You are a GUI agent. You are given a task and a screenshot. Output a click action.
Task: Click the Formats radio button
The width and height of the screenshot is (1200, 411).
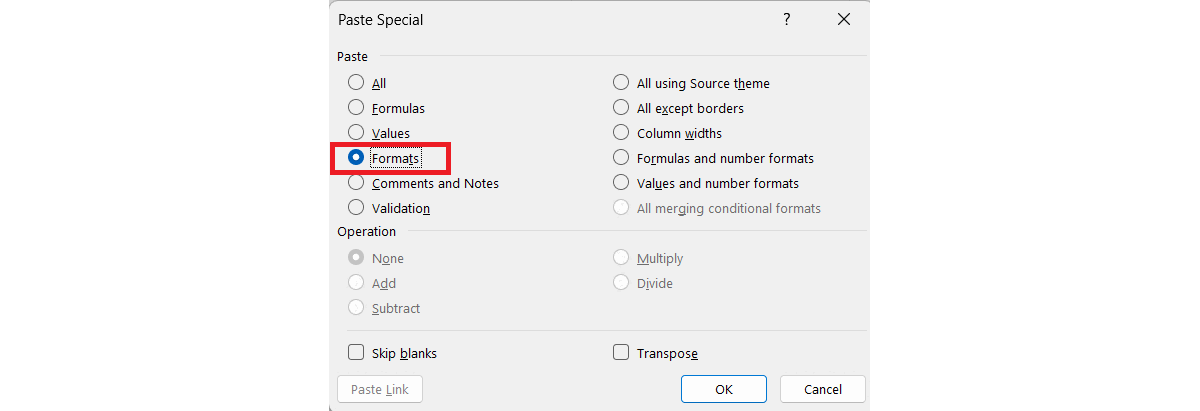356,158
